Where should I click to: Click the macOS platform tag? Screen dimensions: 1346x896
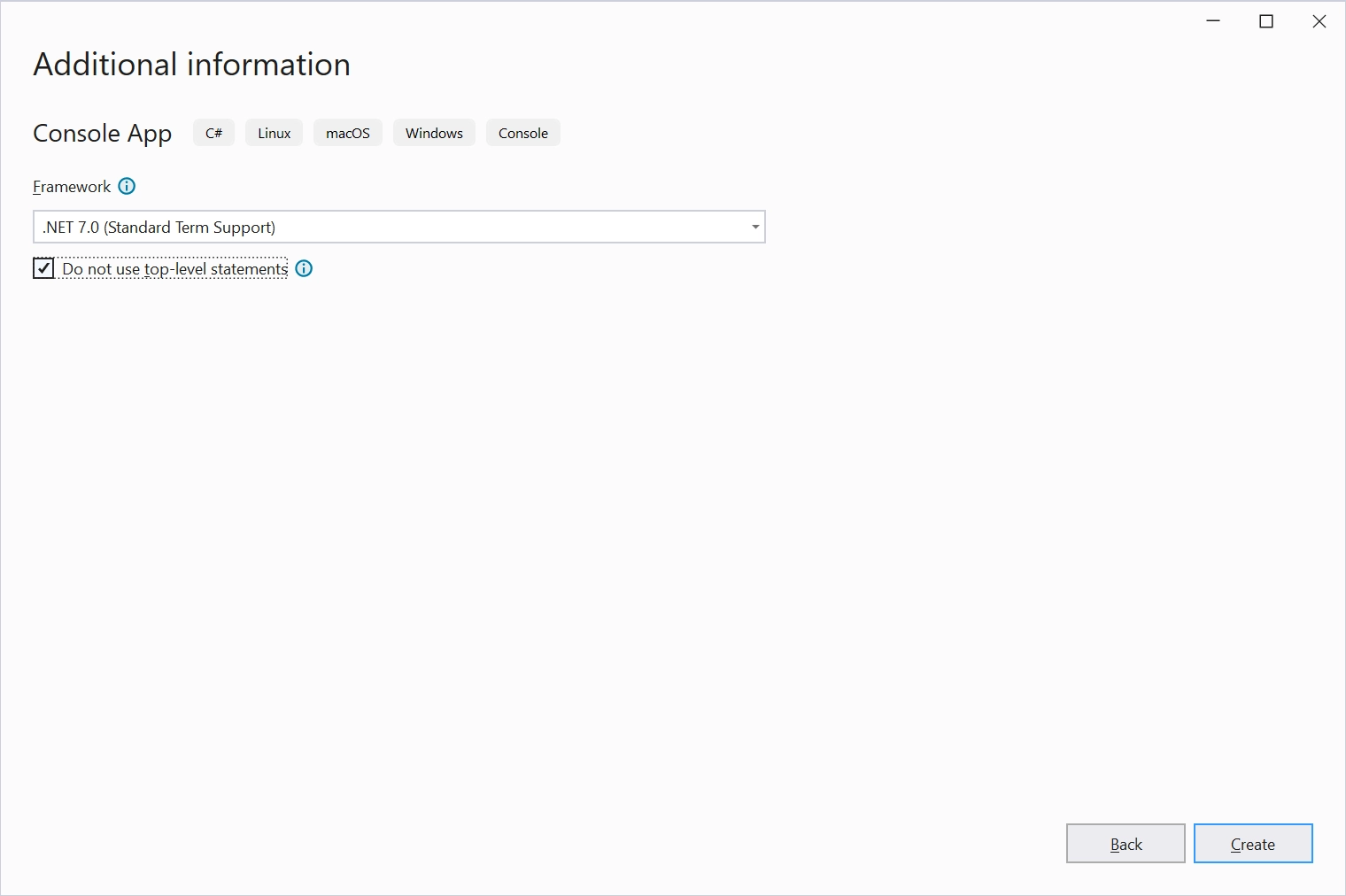[348, 133]
